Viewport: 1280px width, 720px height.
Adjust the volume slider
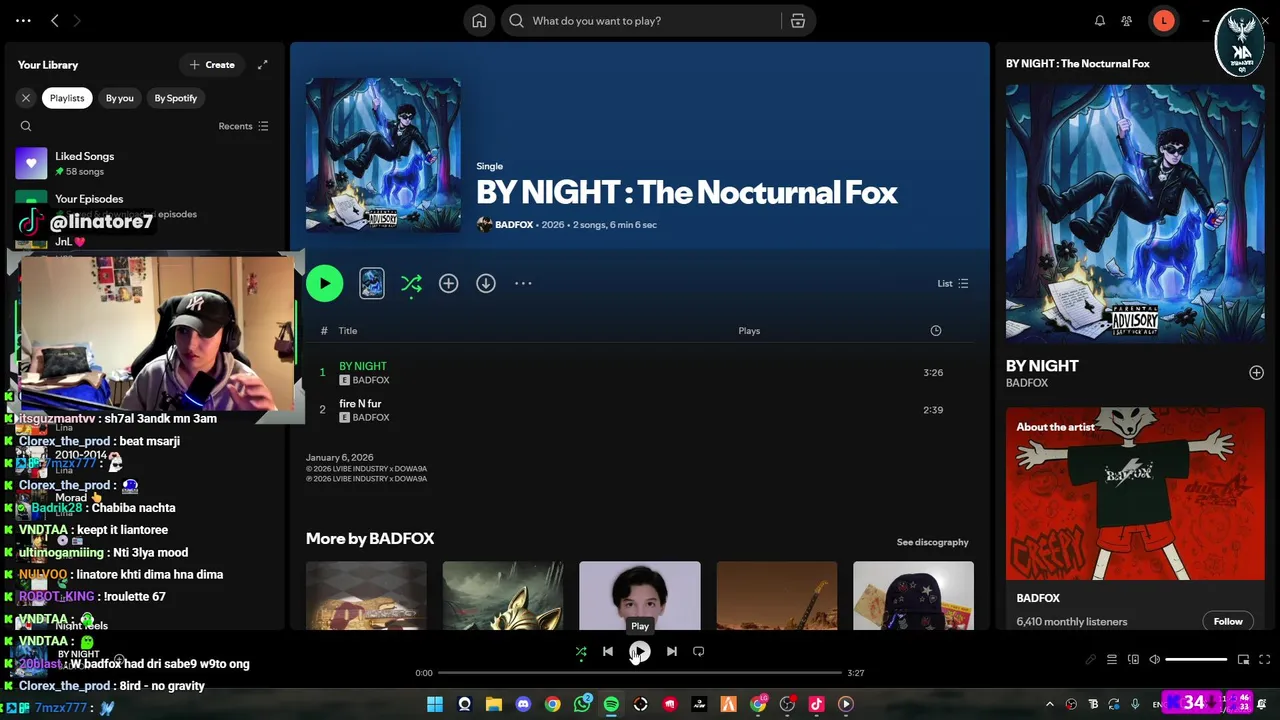(1196, 660)
